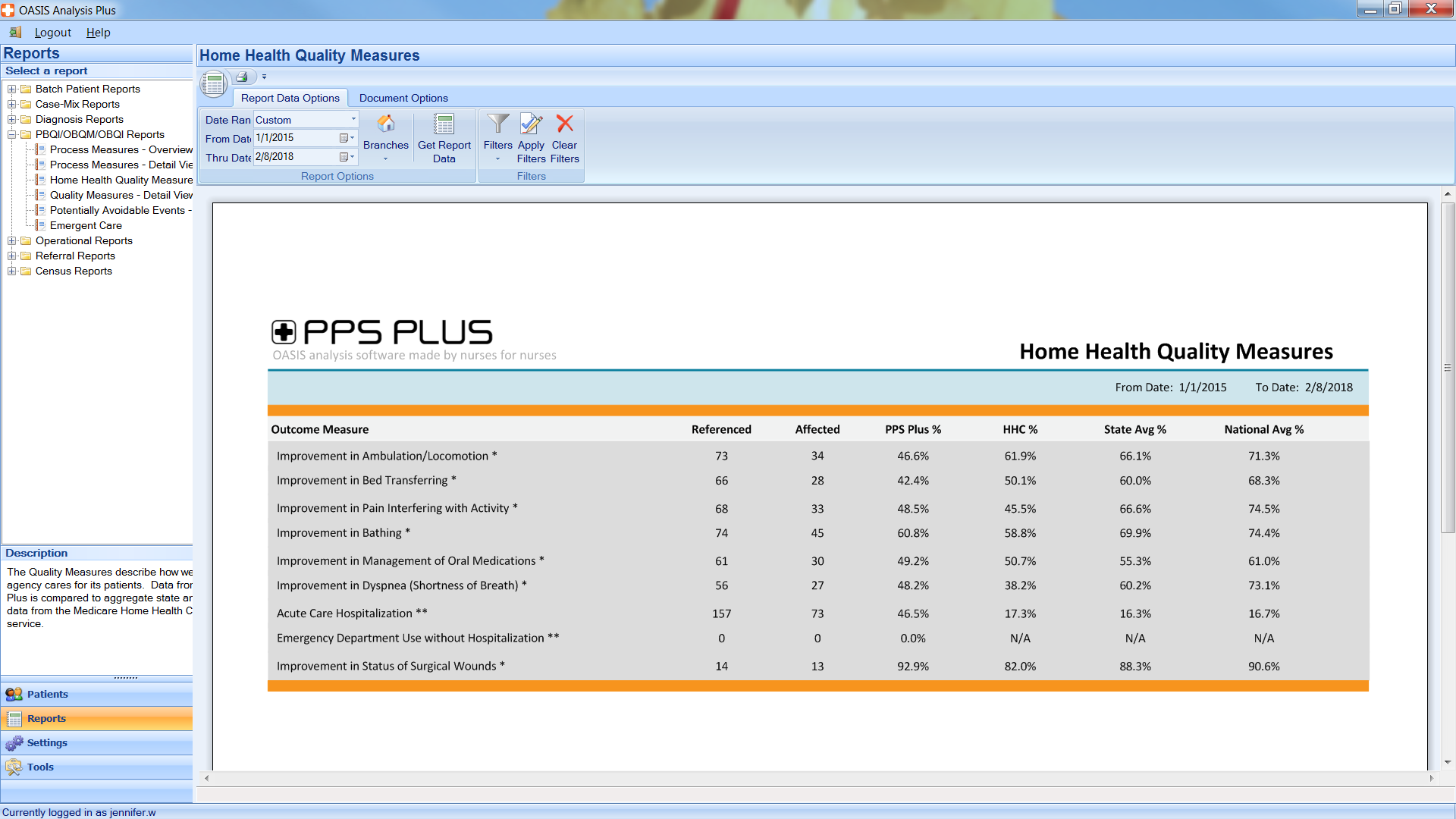Open the Help menu
This screenshot has height=819, width=1456.
(x=98, y=33)
